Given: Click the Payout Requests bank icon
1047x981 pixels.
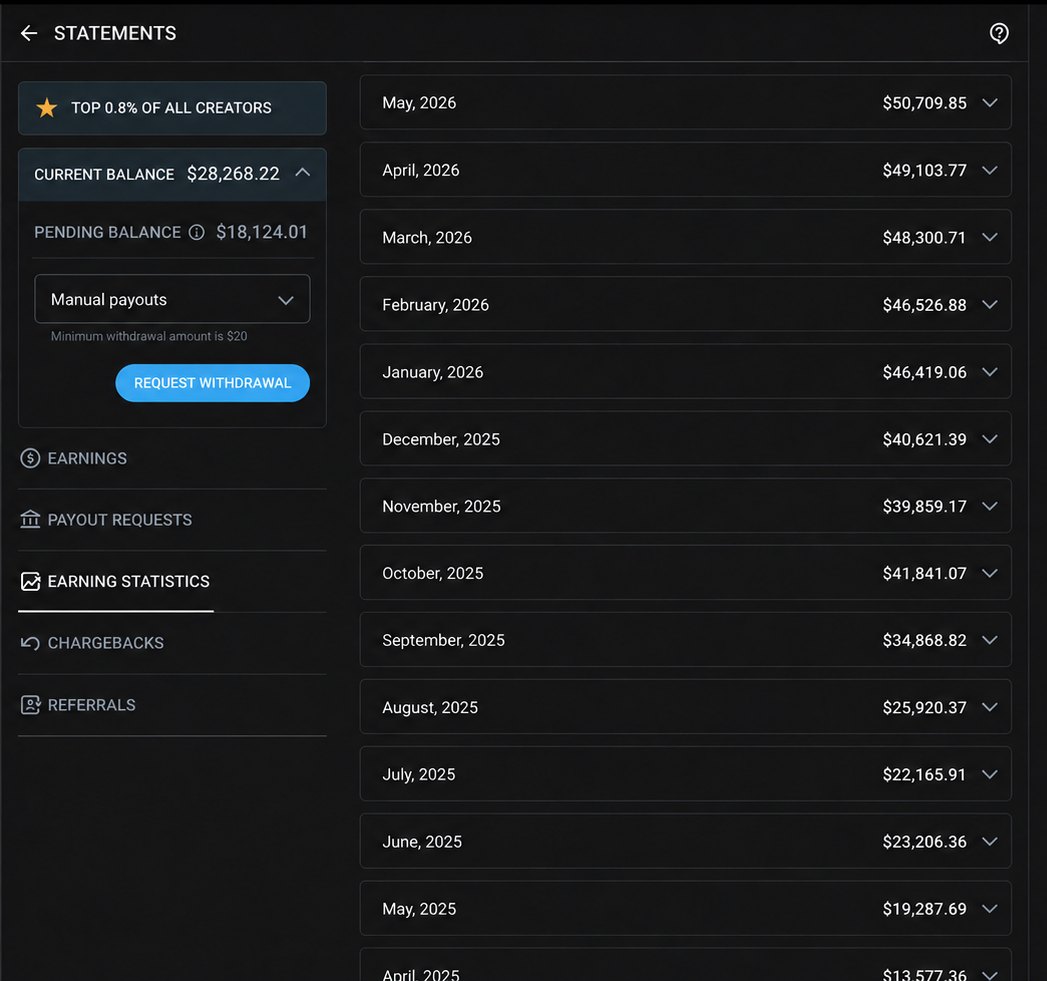Looking at the screenshot, I should pos(30,520).
